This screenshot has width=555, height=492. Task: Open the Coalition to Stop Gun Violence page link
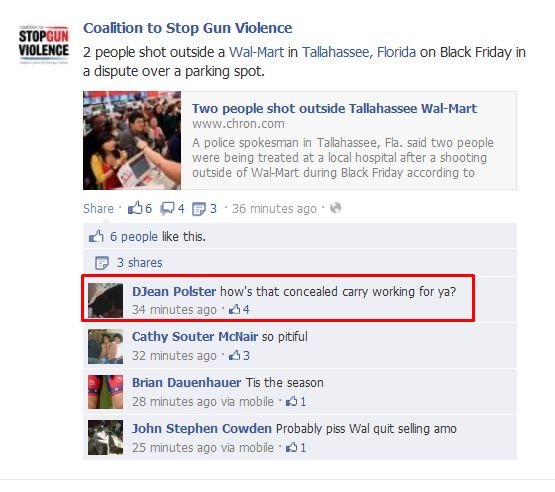point(188,28)
